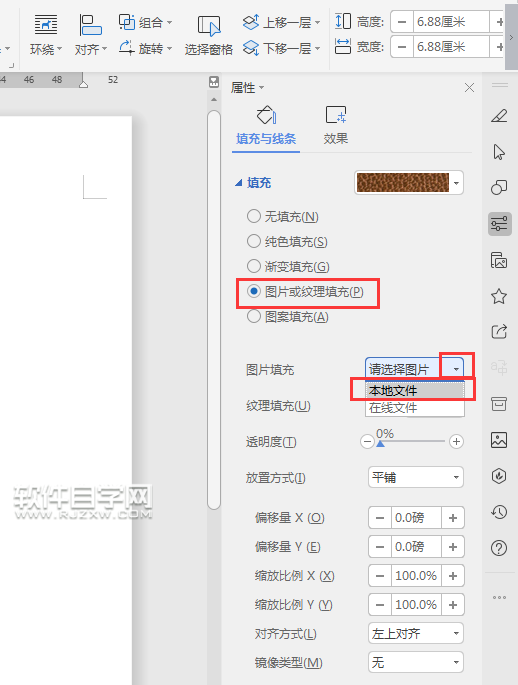Click 上移一层 bring forward
The height and width of the screenshot is (685, 518).
pos(281,22)
